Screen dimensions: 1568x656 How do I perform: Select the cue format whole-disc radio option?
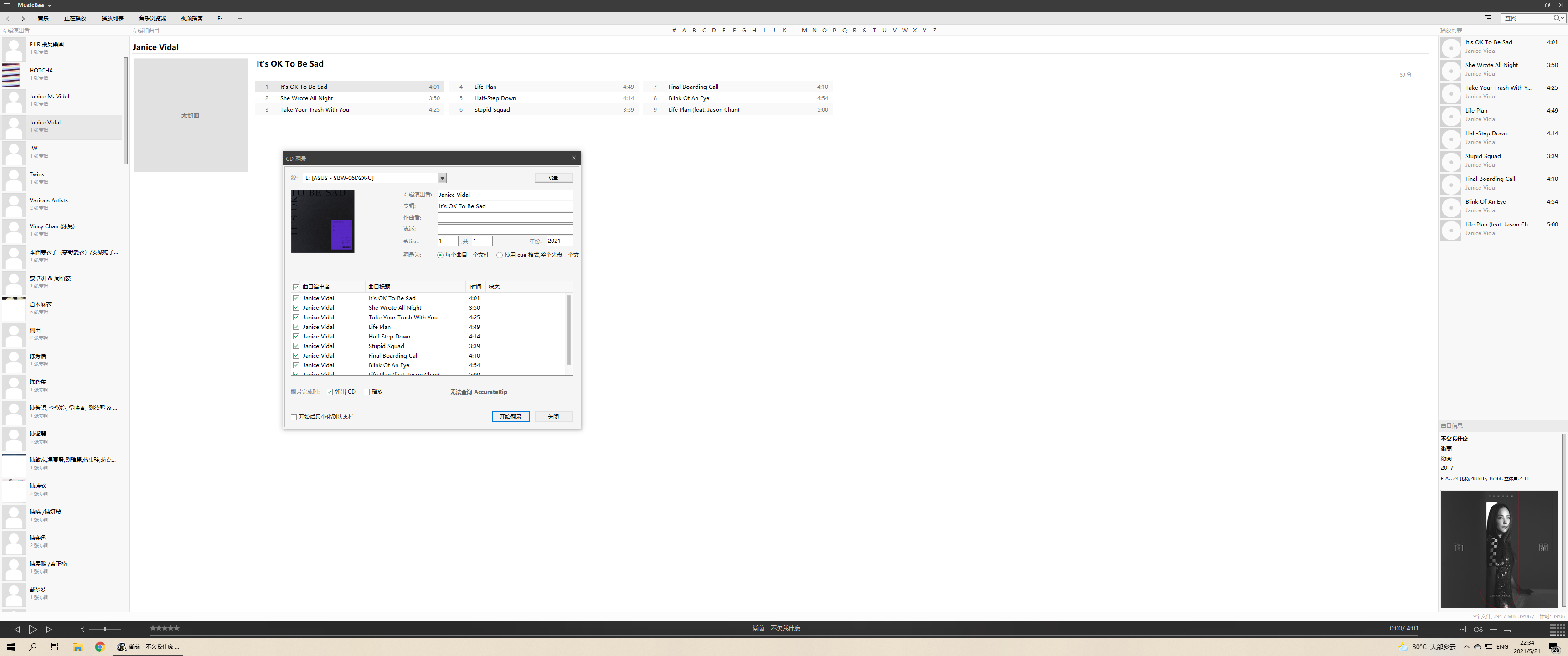tap(500, 255)
